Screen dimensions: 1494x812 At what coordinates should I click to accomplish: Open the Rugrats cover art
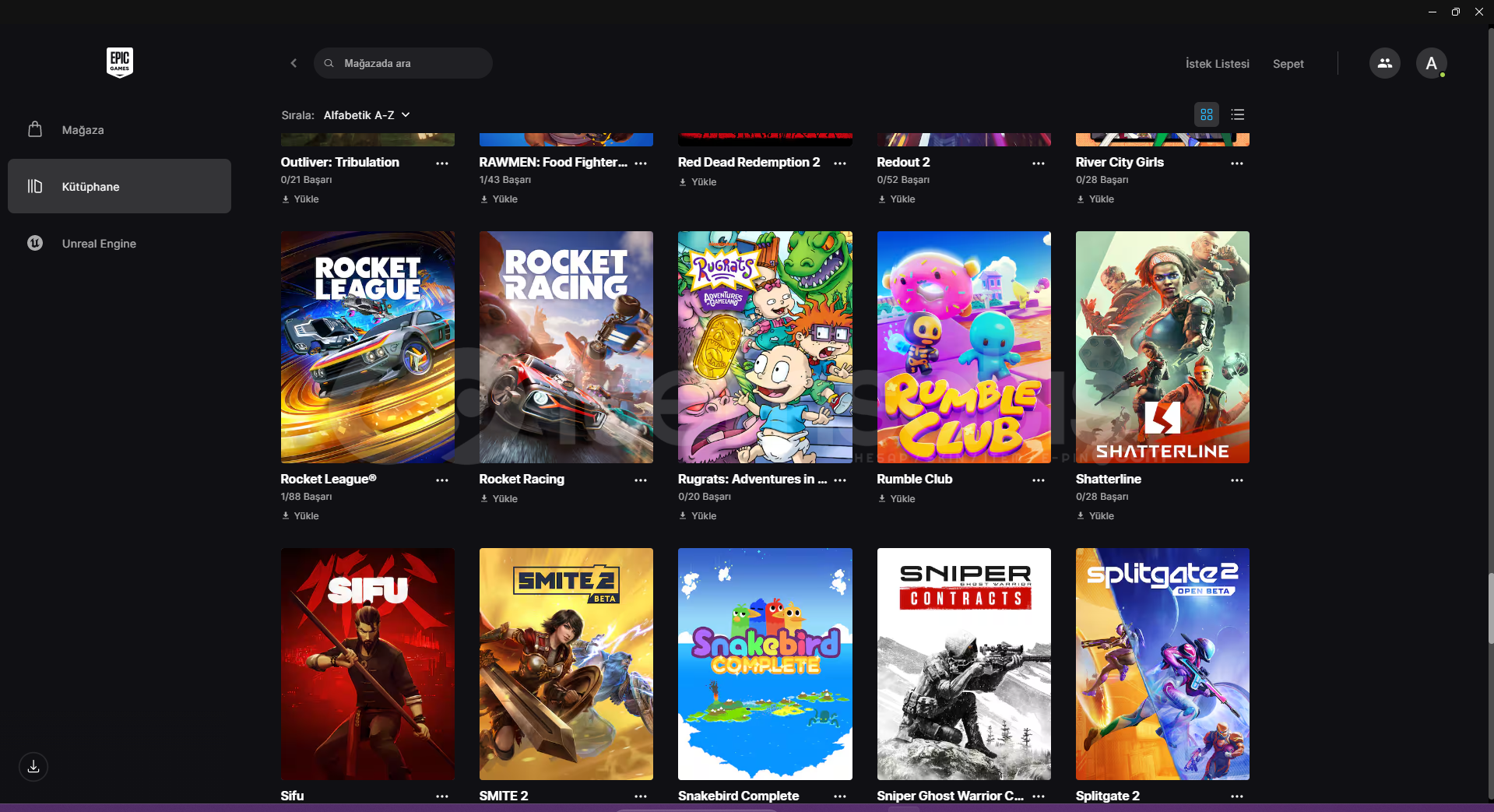(765, 347)
